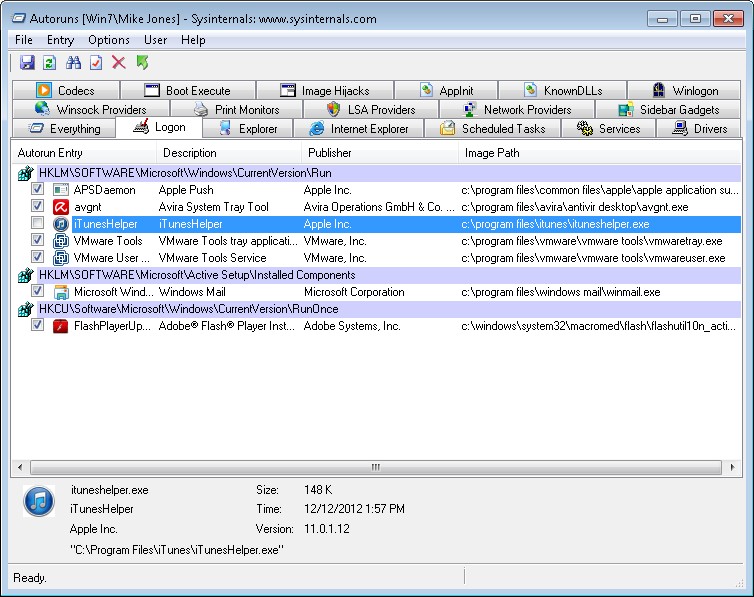Click the scrollbar left arrow
This screenshot has height=597, width=754.
20,467
